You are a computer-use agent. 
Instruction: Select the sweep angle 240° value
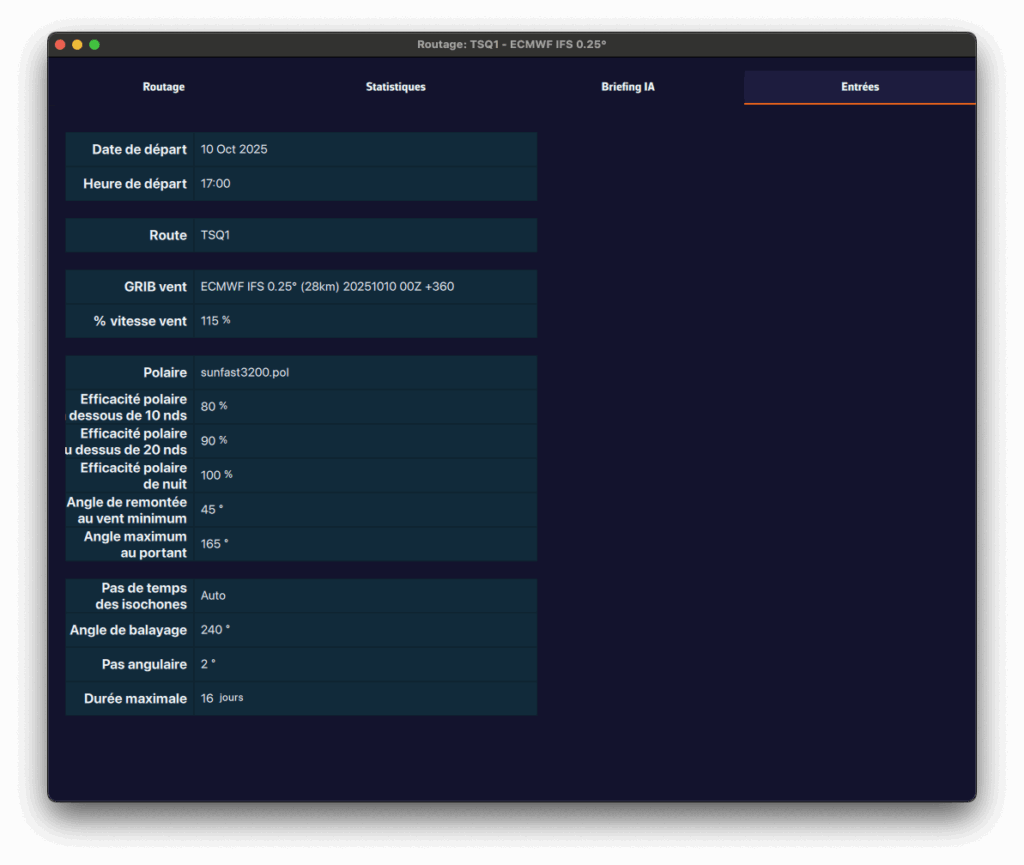pos(215,630)
